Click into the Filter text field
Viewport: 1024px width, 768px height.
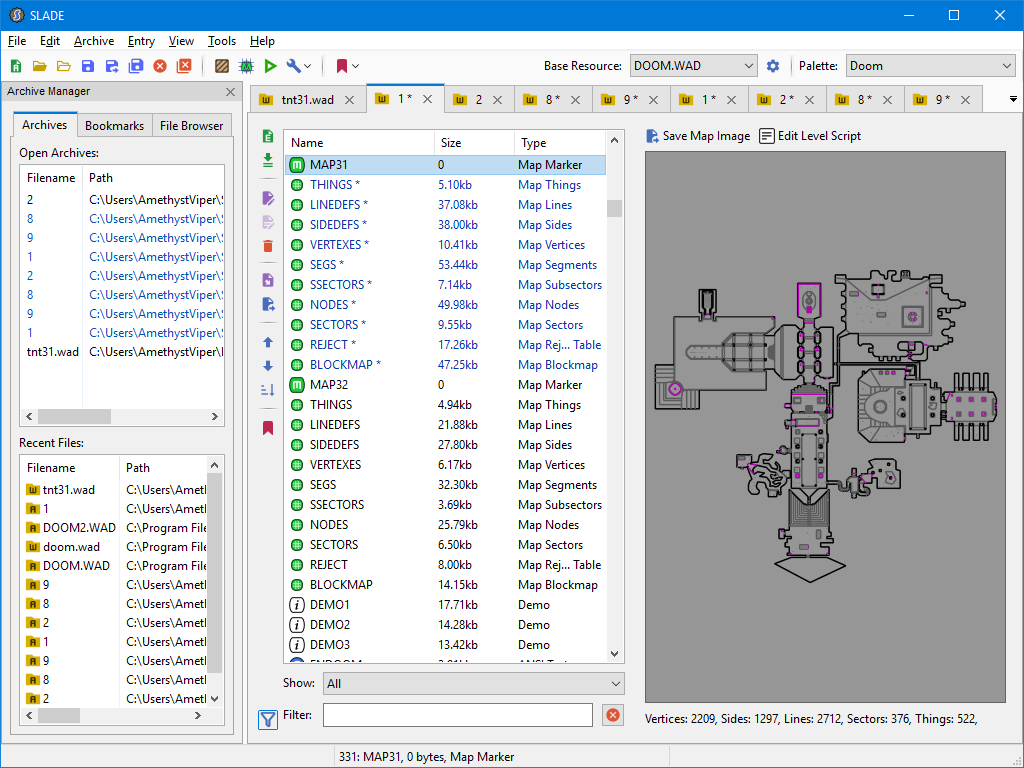coord(457,715)
